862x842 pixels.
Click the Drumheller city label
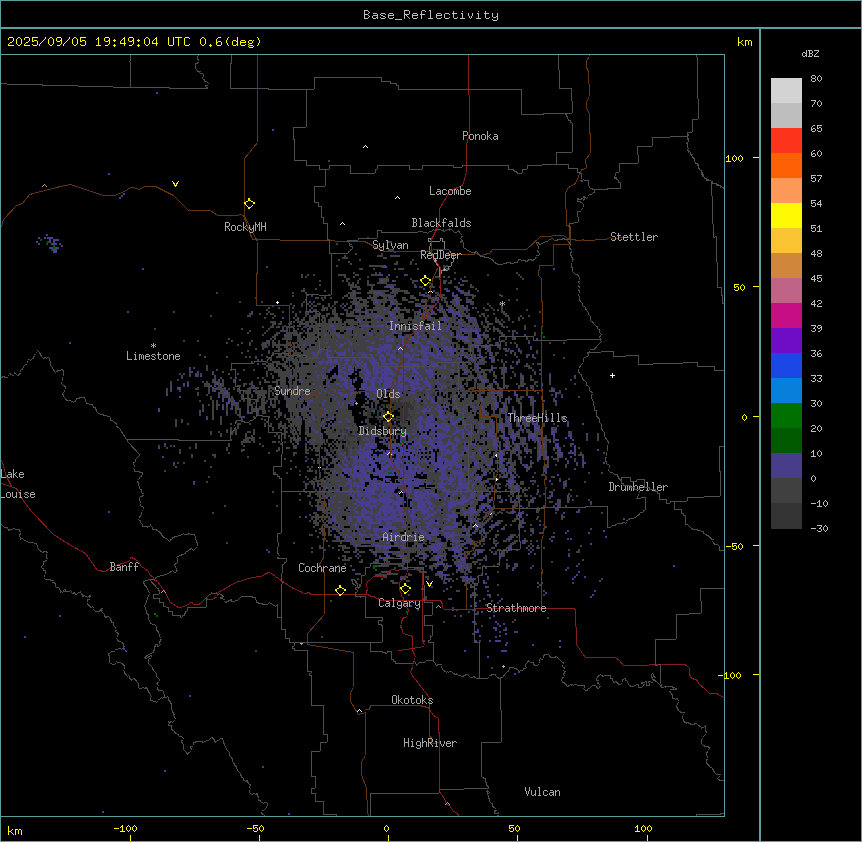(638, 487)
